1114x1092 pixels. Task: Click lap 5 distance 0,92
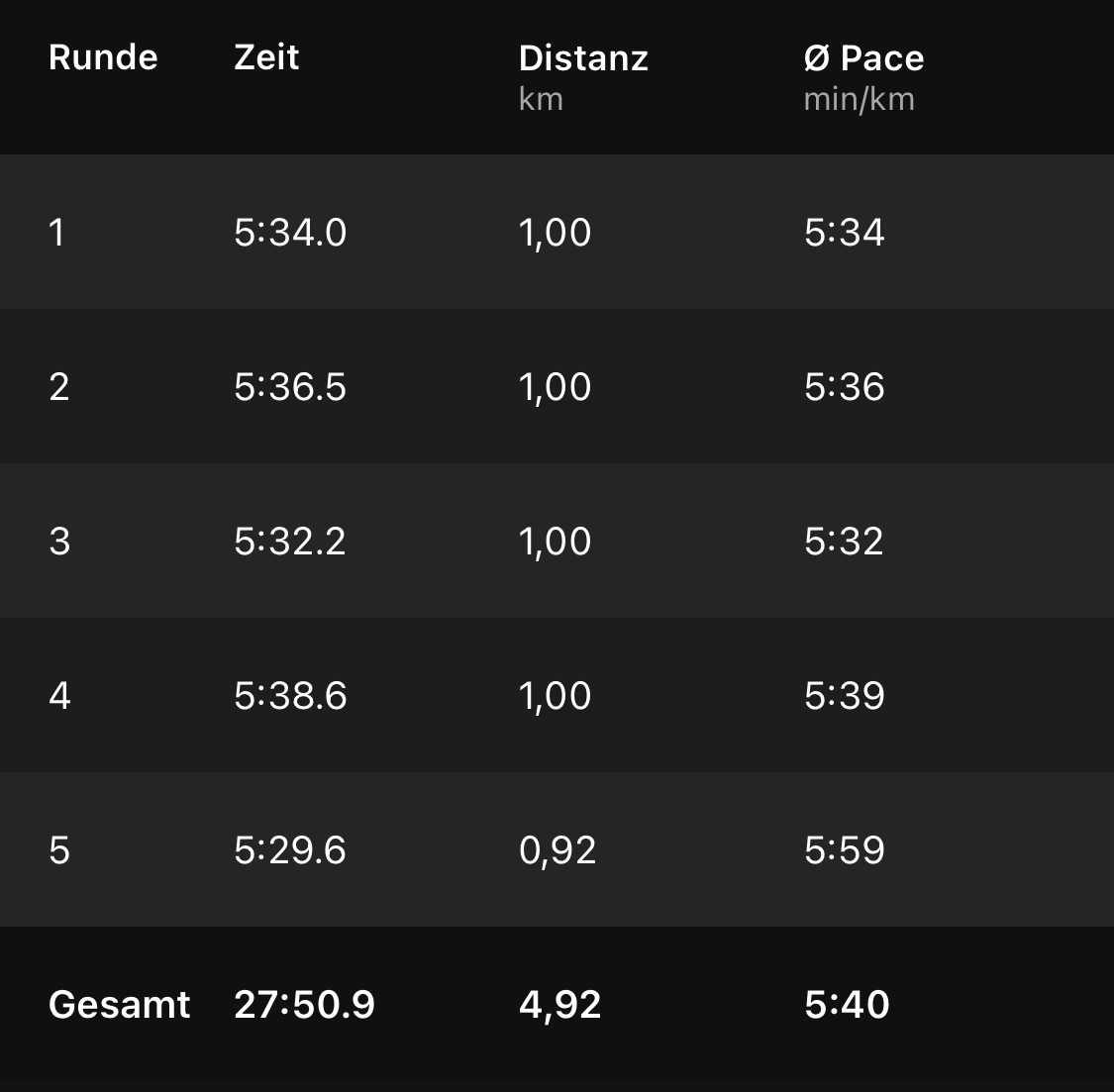pyautogui.click(x=557, y=850)
